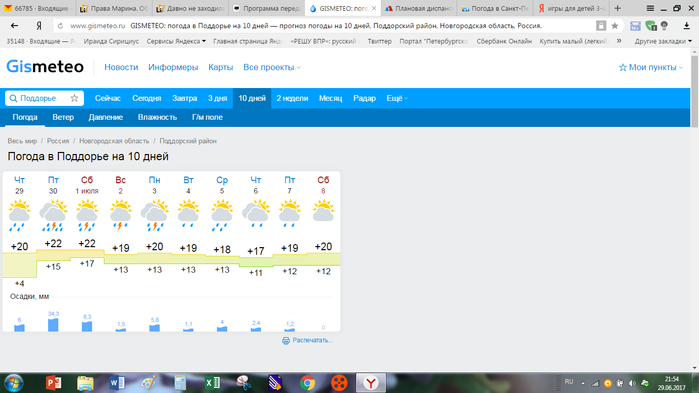Switch to the 2 недели tab
The height and width of the screenshot is (393, 699).
click(x=292, y=98)
